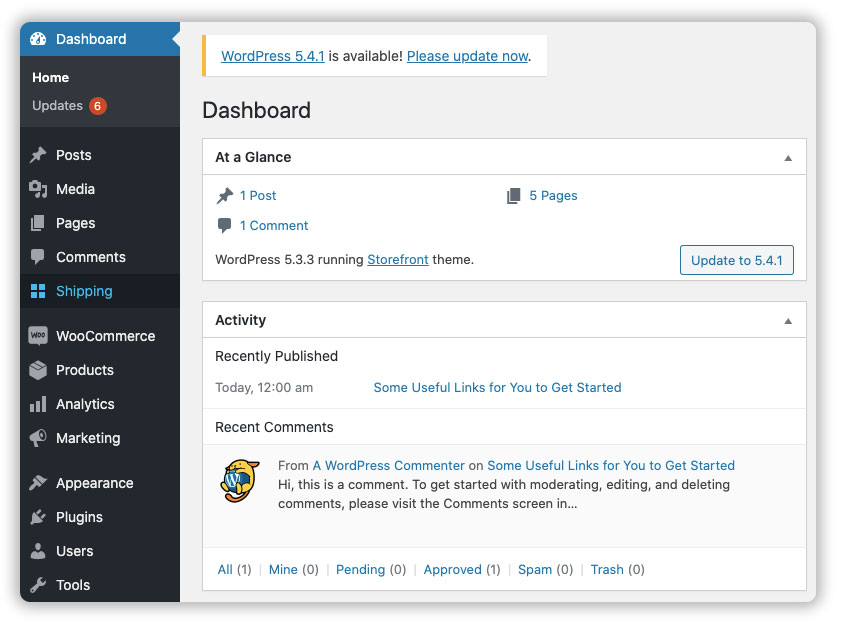This screenshot has width=842, height=624.
Task: Click the WordPress 5.4.1 link in notice
Action: [x=273, y=56]
